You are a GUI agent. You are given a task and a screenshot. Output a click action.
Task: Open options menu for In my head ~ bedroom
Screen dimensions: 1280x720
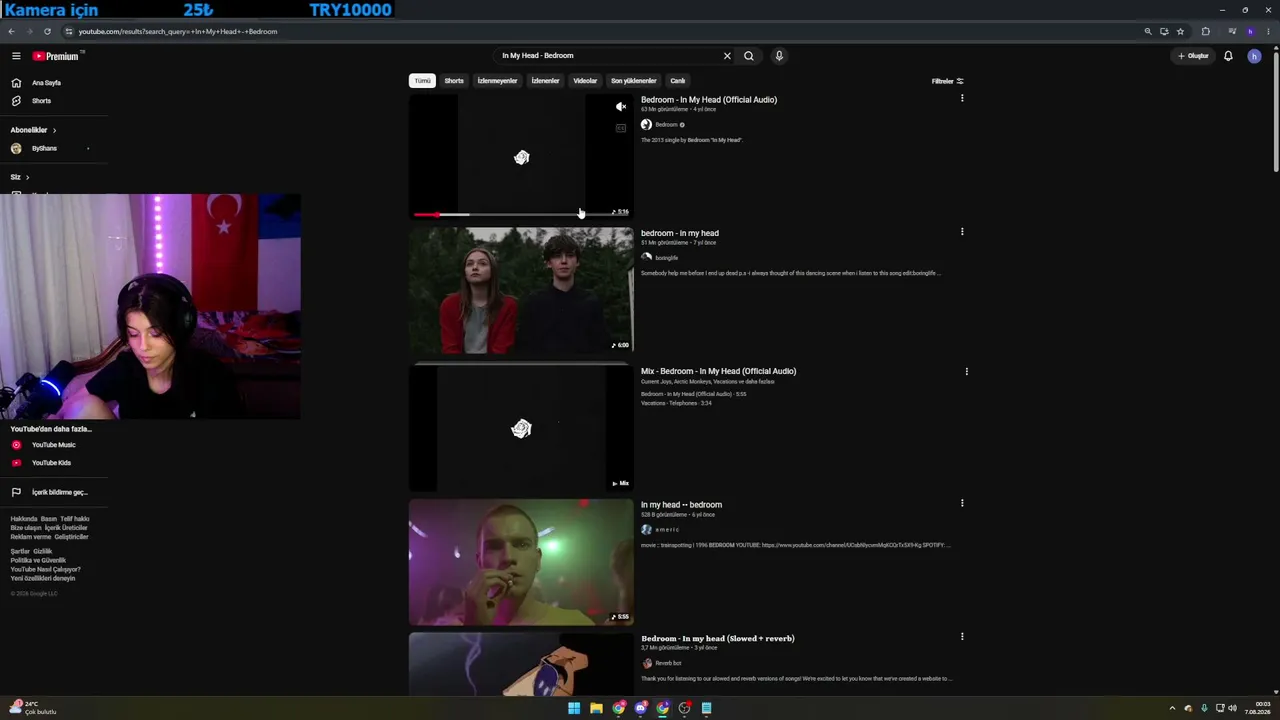pos(962,503)
